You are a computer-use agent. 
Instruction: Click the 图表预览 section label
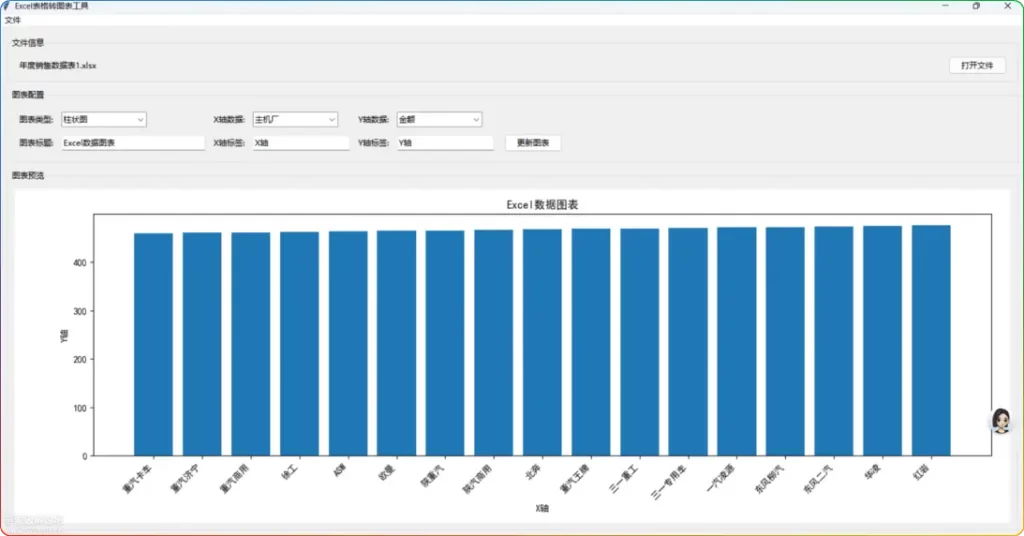[27, 176]
